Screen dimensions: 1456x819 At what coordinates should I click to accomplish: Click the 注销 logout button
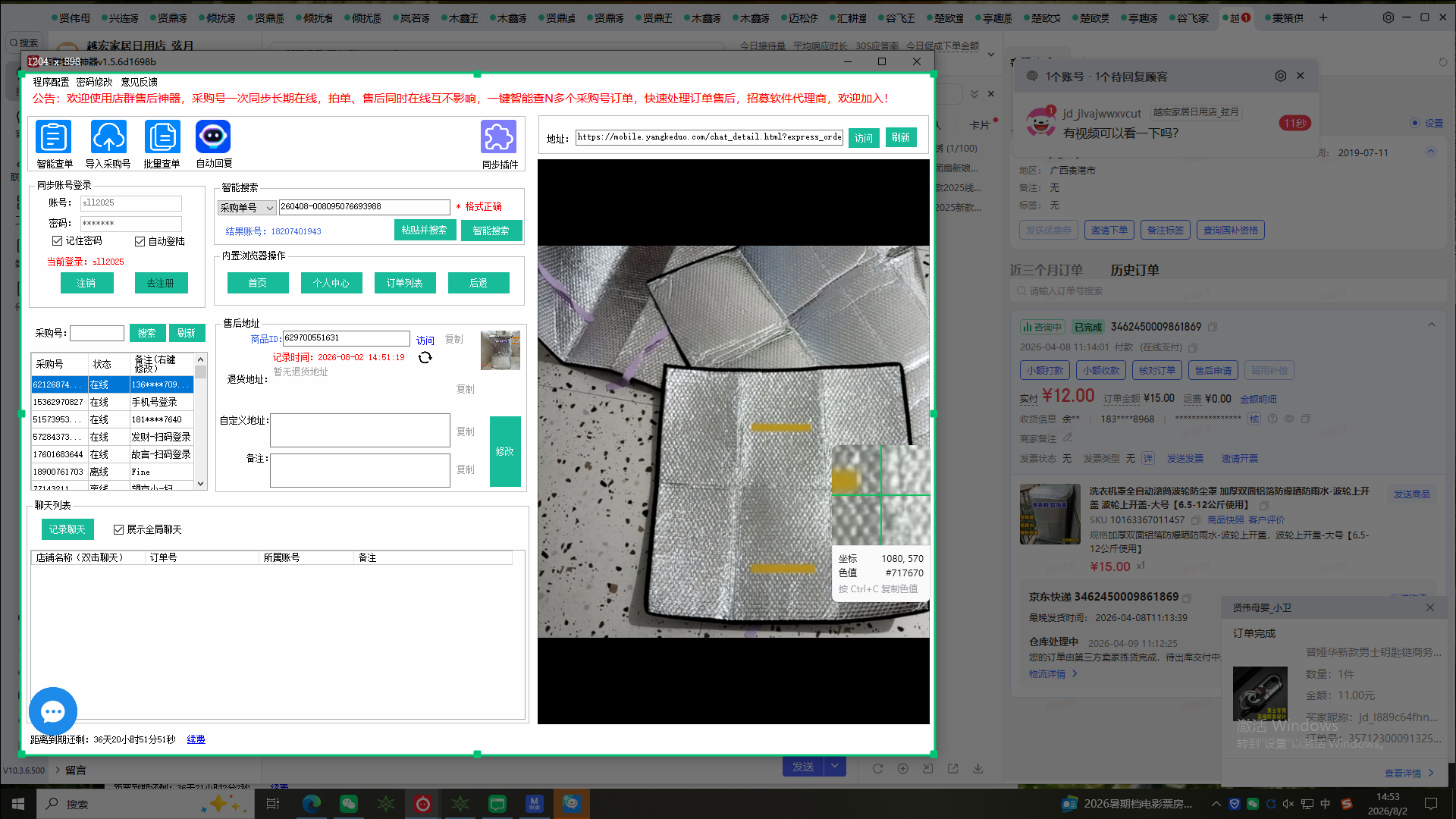(x=86, y=283)
